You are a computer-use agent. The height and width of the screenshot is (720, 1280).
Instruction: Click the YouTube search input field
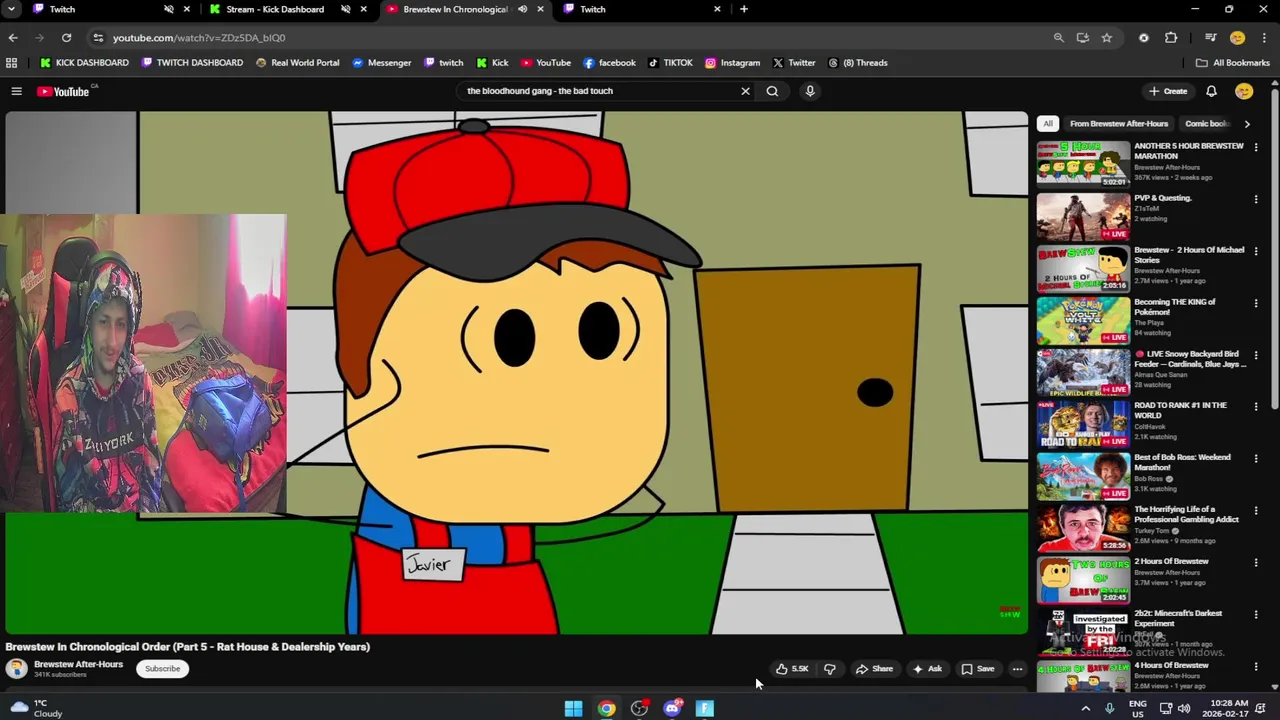[x=600, y=91]
